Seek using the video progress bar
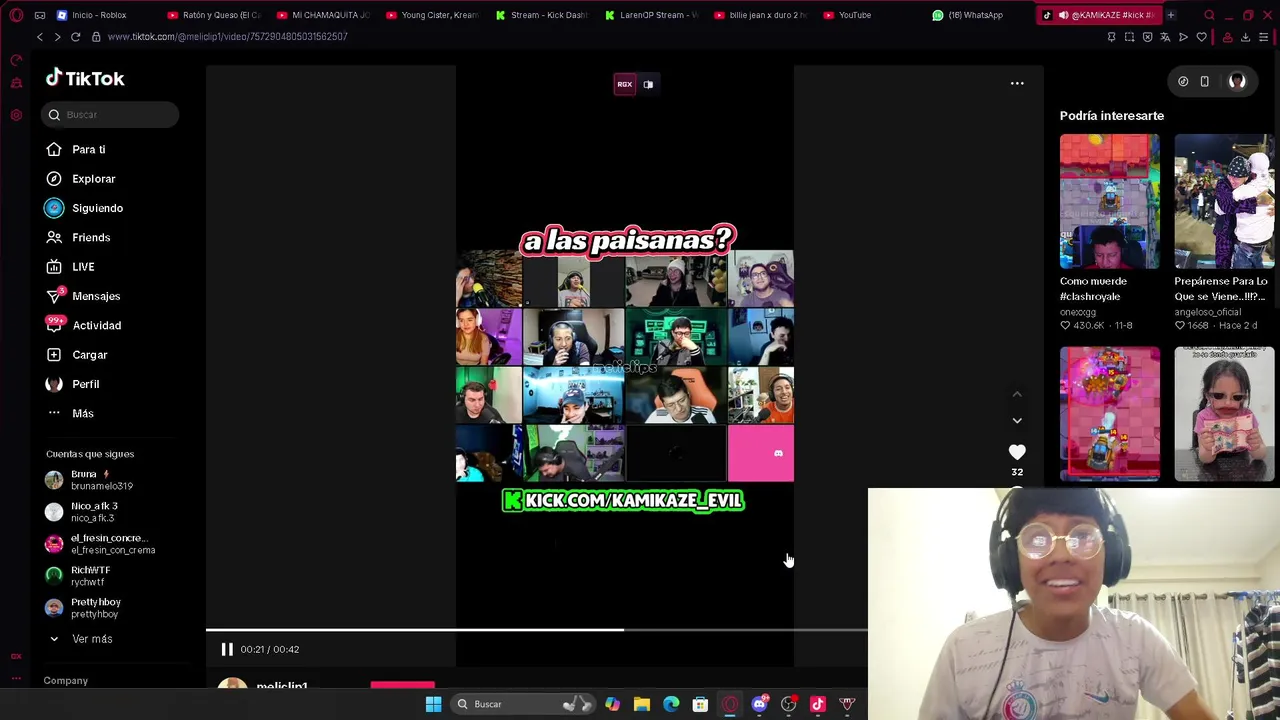Screen dimensions: 1280x720 click(537, 630)
